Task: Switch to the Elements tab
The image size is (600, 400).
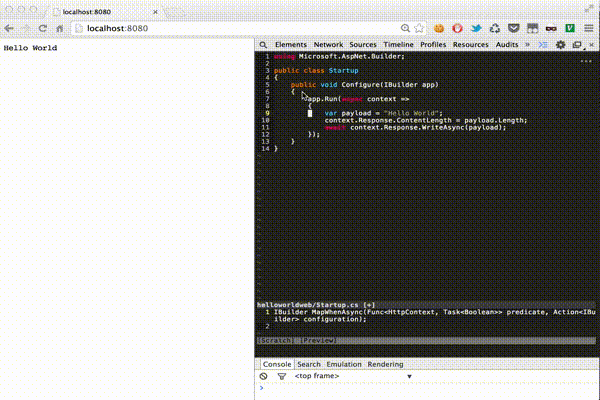Action: (x=291, y=44)
